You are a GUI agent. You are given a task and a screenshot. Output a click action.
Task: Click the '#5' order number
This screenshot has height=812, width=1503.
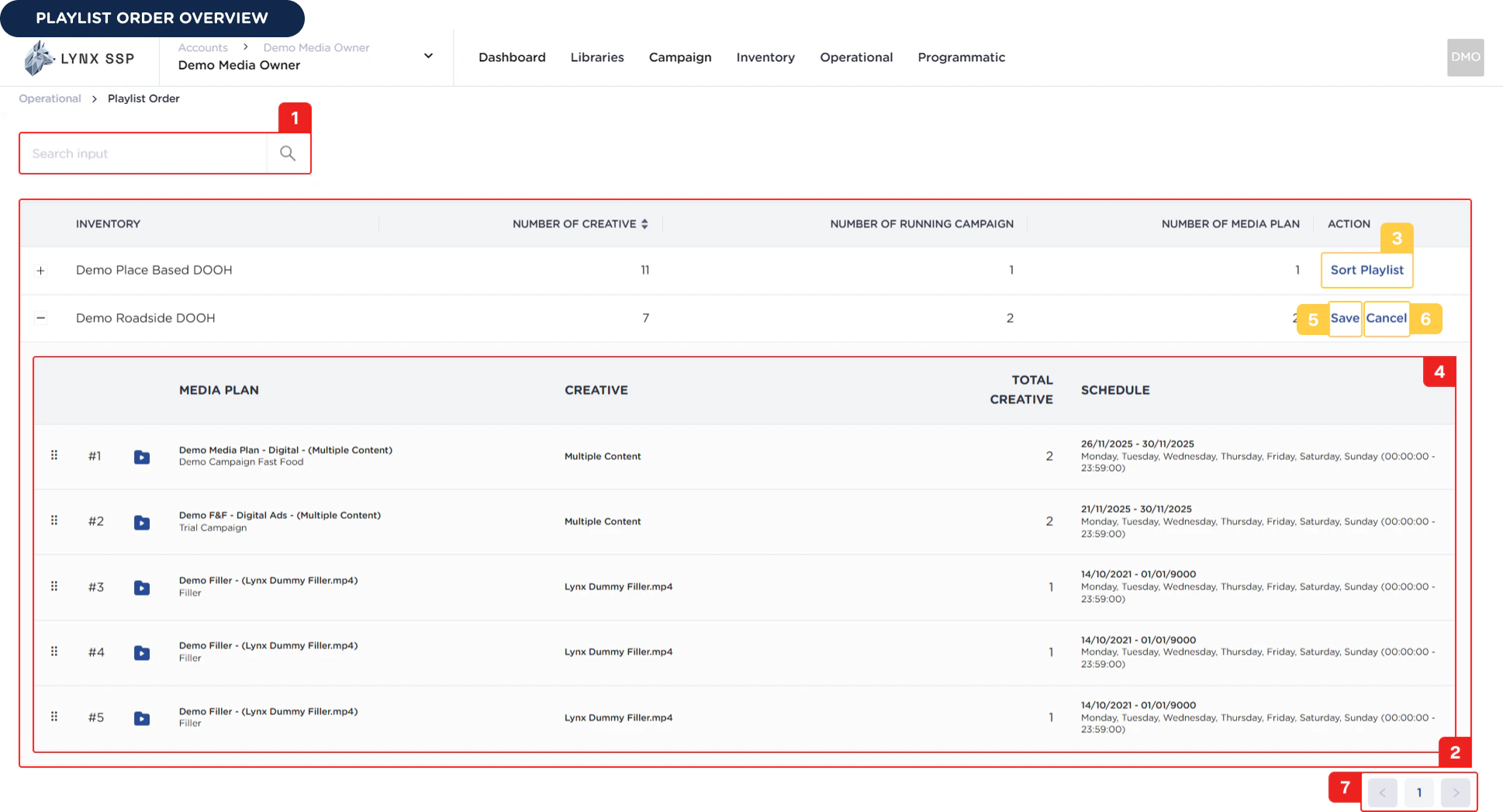tap(96, 717)
